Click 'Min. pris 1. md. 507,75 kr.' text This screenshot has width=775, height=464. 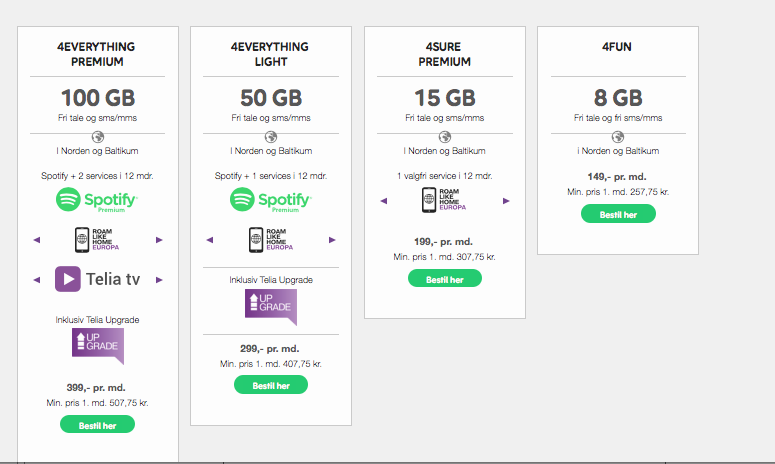point(97,403)
